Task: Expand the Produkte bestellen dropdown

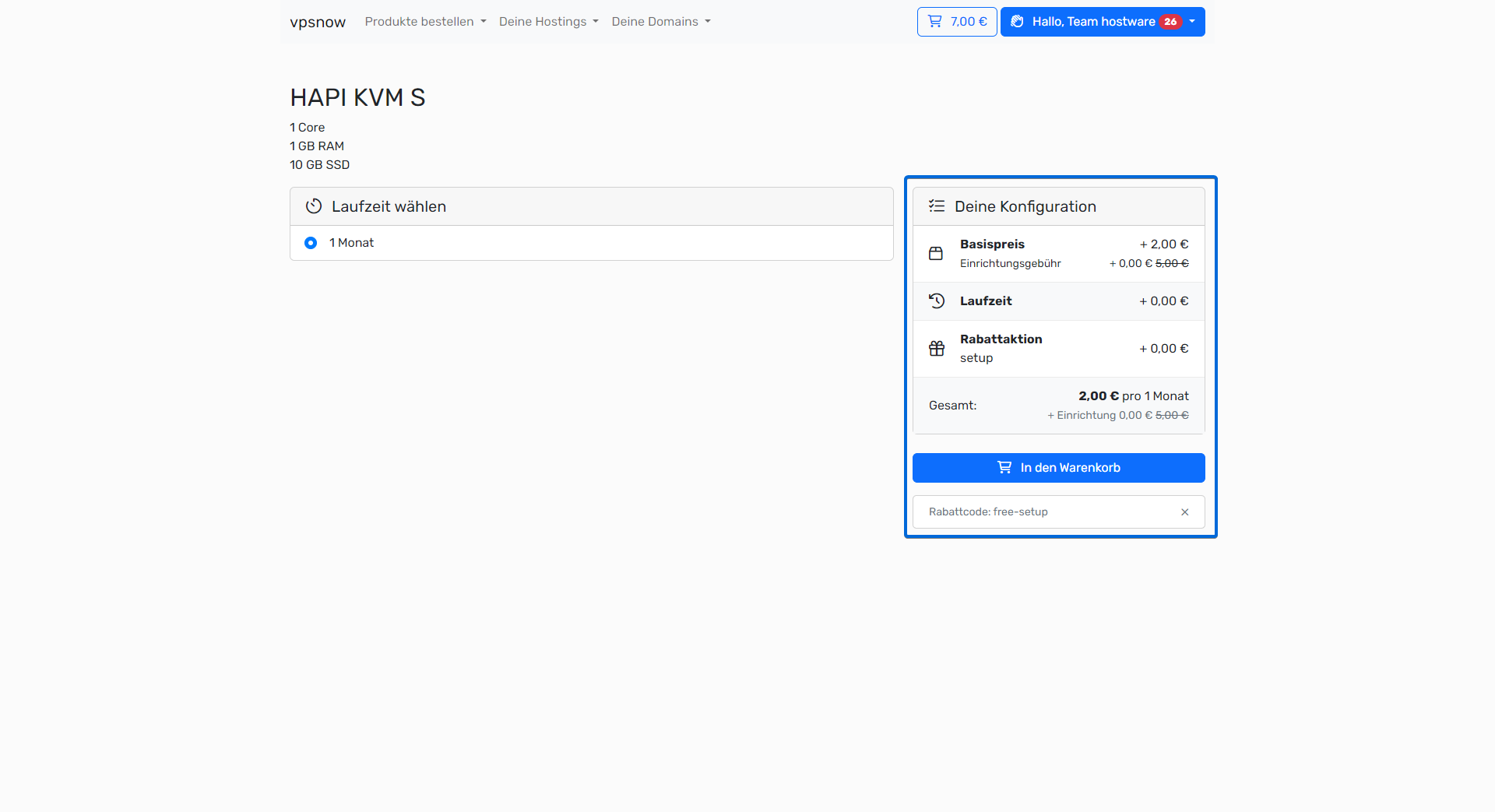Action: click(x=425, y=22)
